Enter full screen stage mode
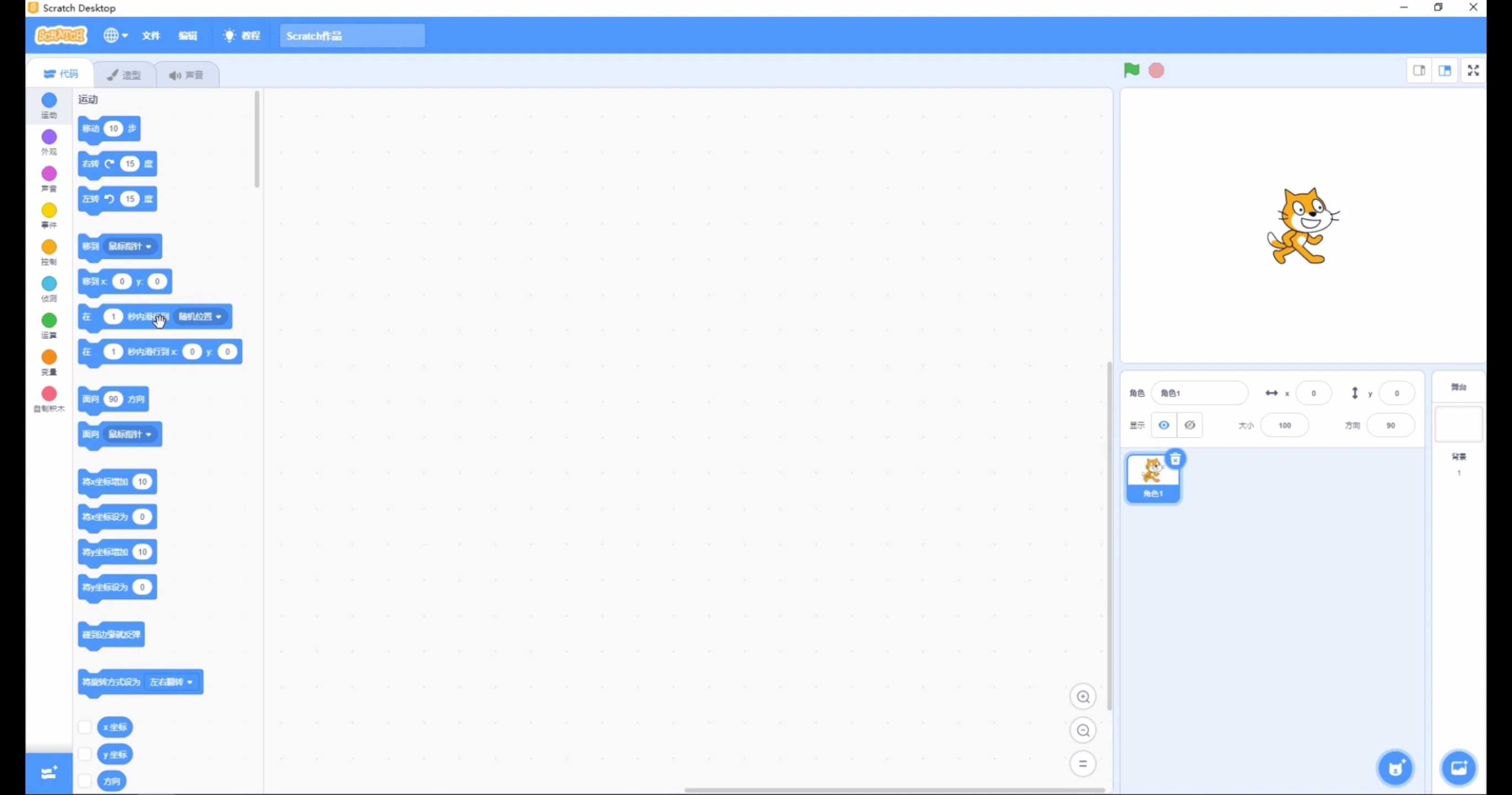This screenshot has height=795, width=1512. coord(1473,71)
